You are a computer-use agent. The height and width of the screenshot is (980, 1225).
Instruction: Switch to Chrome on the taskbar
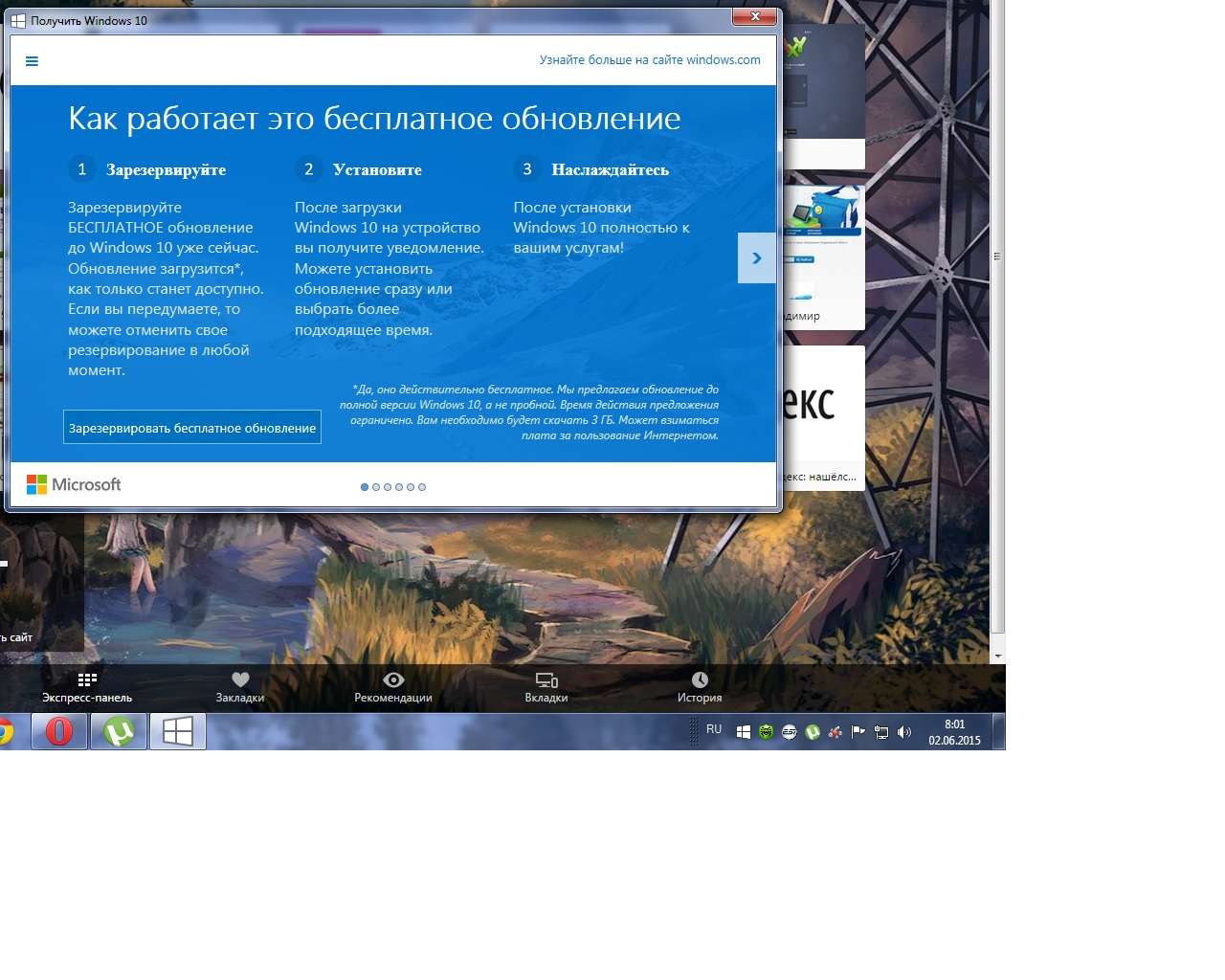pos(6,732)
